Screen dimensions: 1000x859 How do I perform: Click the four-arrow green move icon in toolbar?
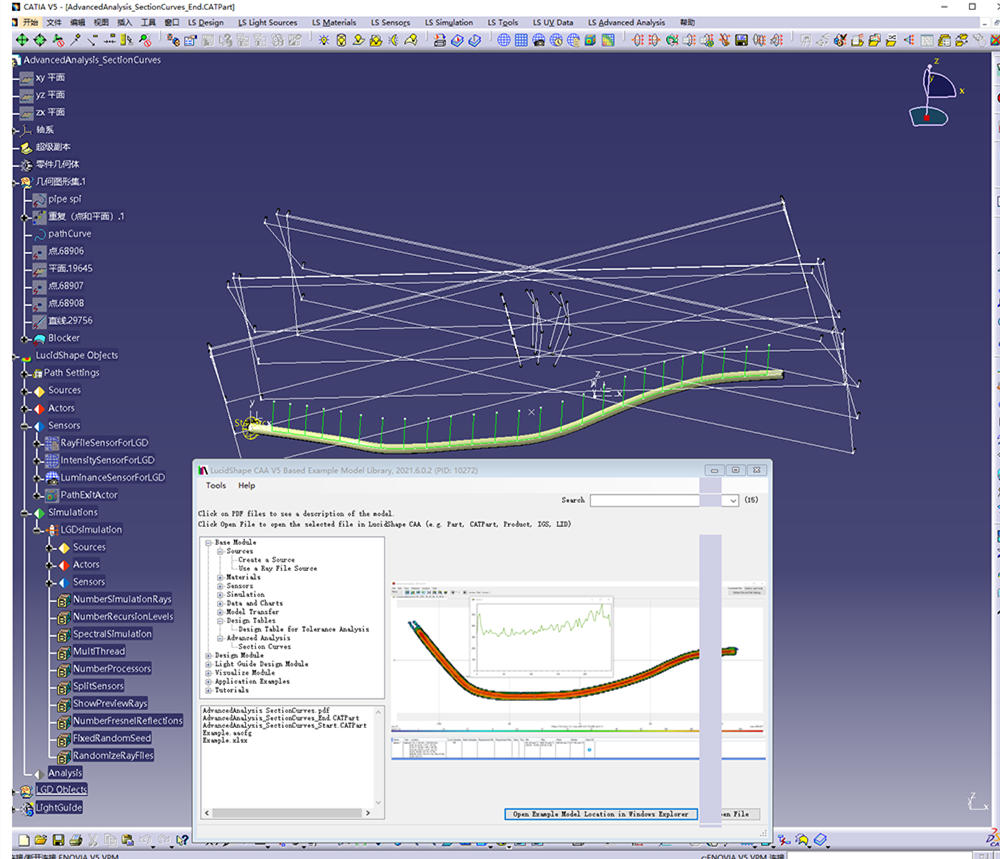[x=22, y=40]
